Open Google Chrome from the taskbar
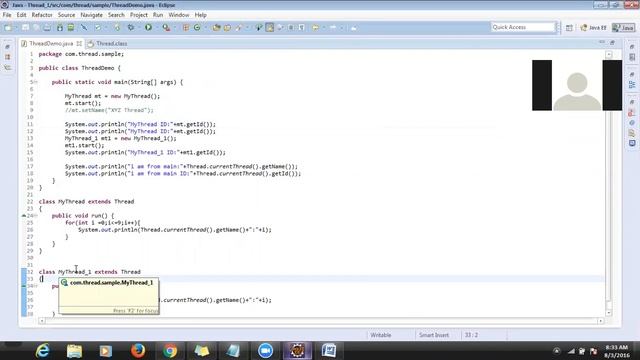The height and width of the screenshot is (360, 640). (x=170, y=351)
